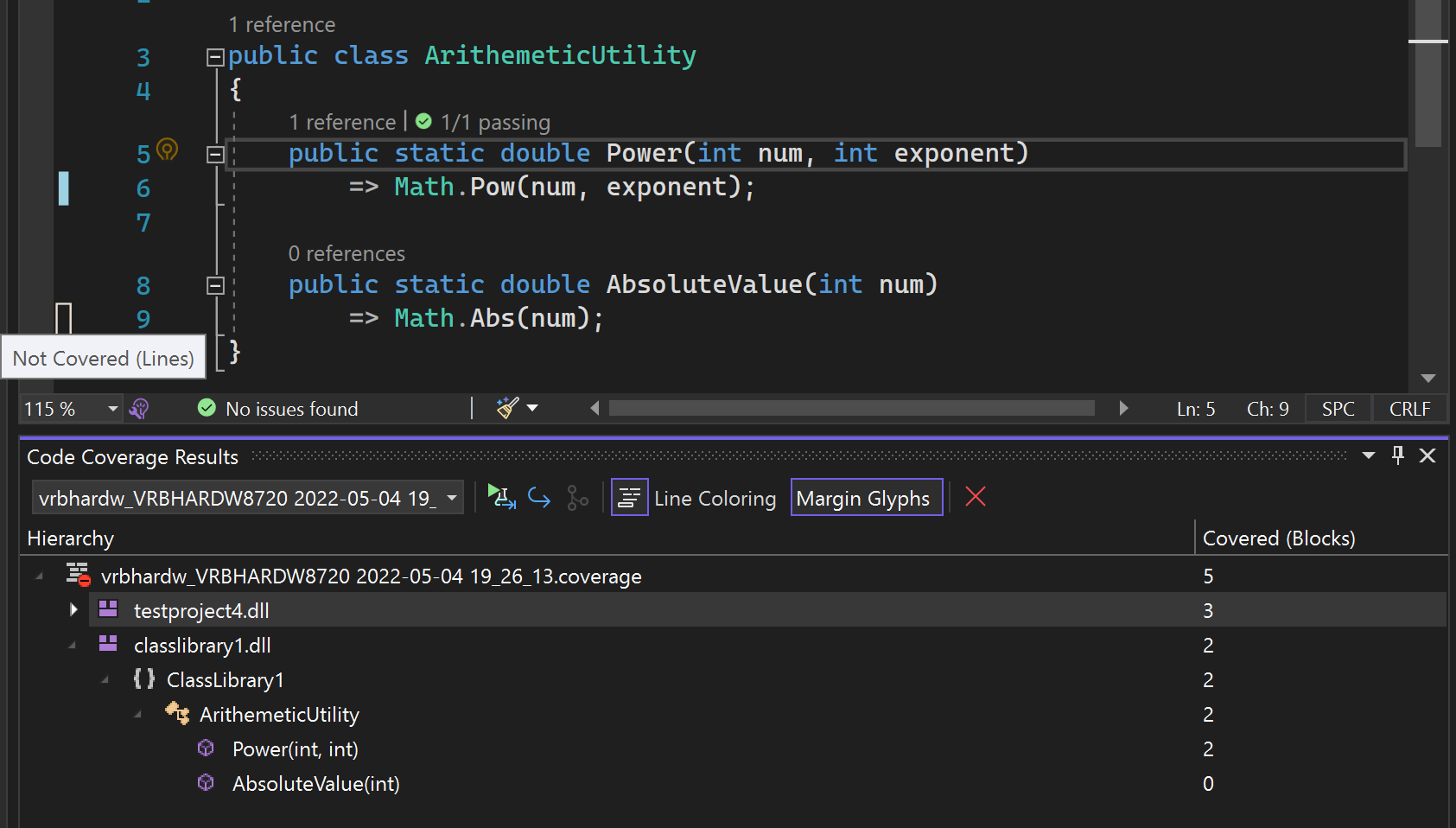Collapse the Power method region on line 5
Screen dimensions: 1456x828
tap(215, 155)
